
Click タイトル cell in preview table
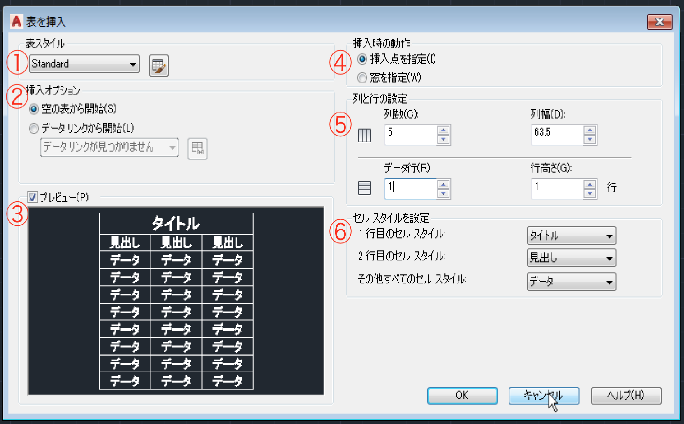point(176,224)
